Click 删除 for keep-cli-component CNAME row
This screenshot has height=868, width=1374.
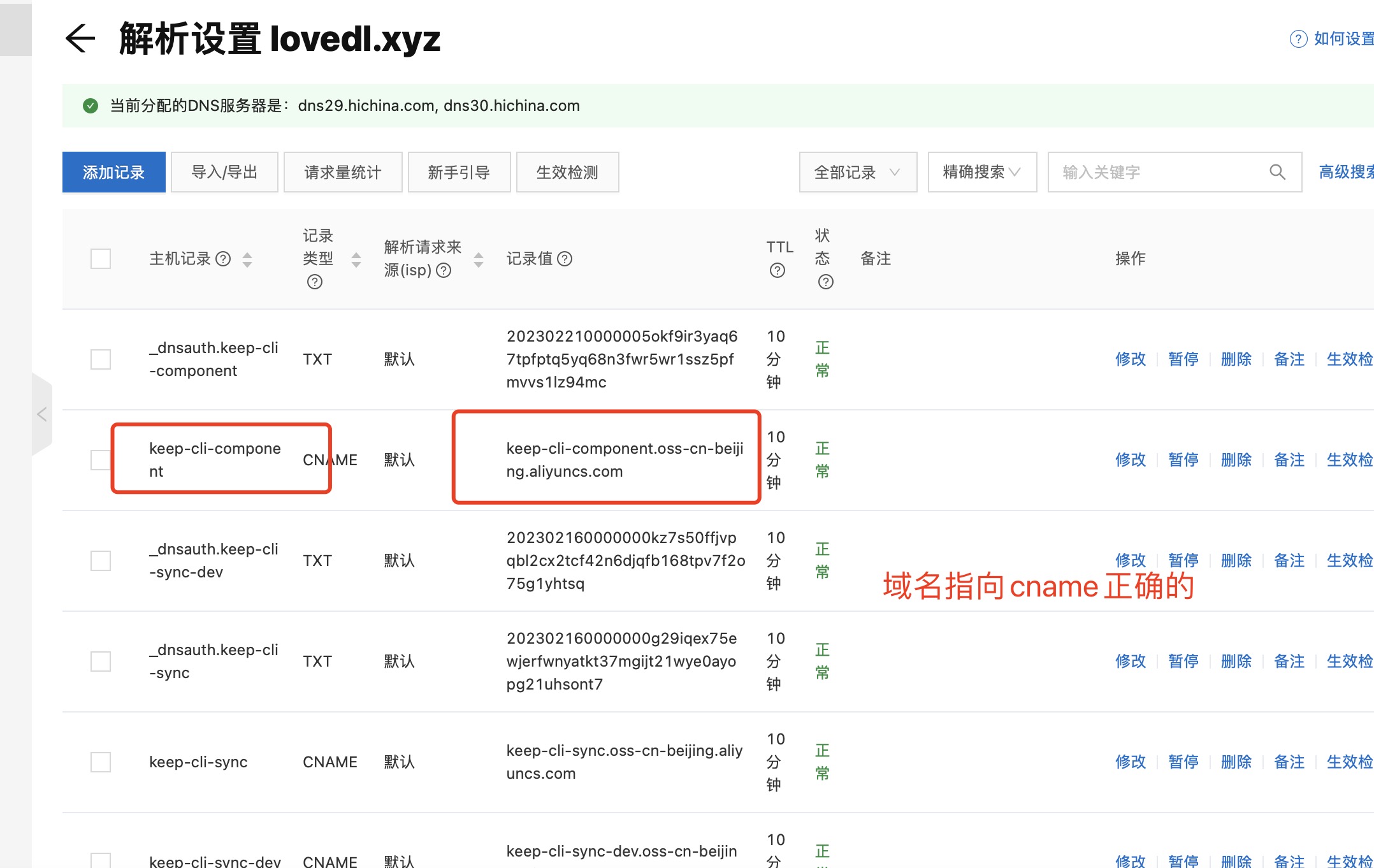(x=1236, y=460)
